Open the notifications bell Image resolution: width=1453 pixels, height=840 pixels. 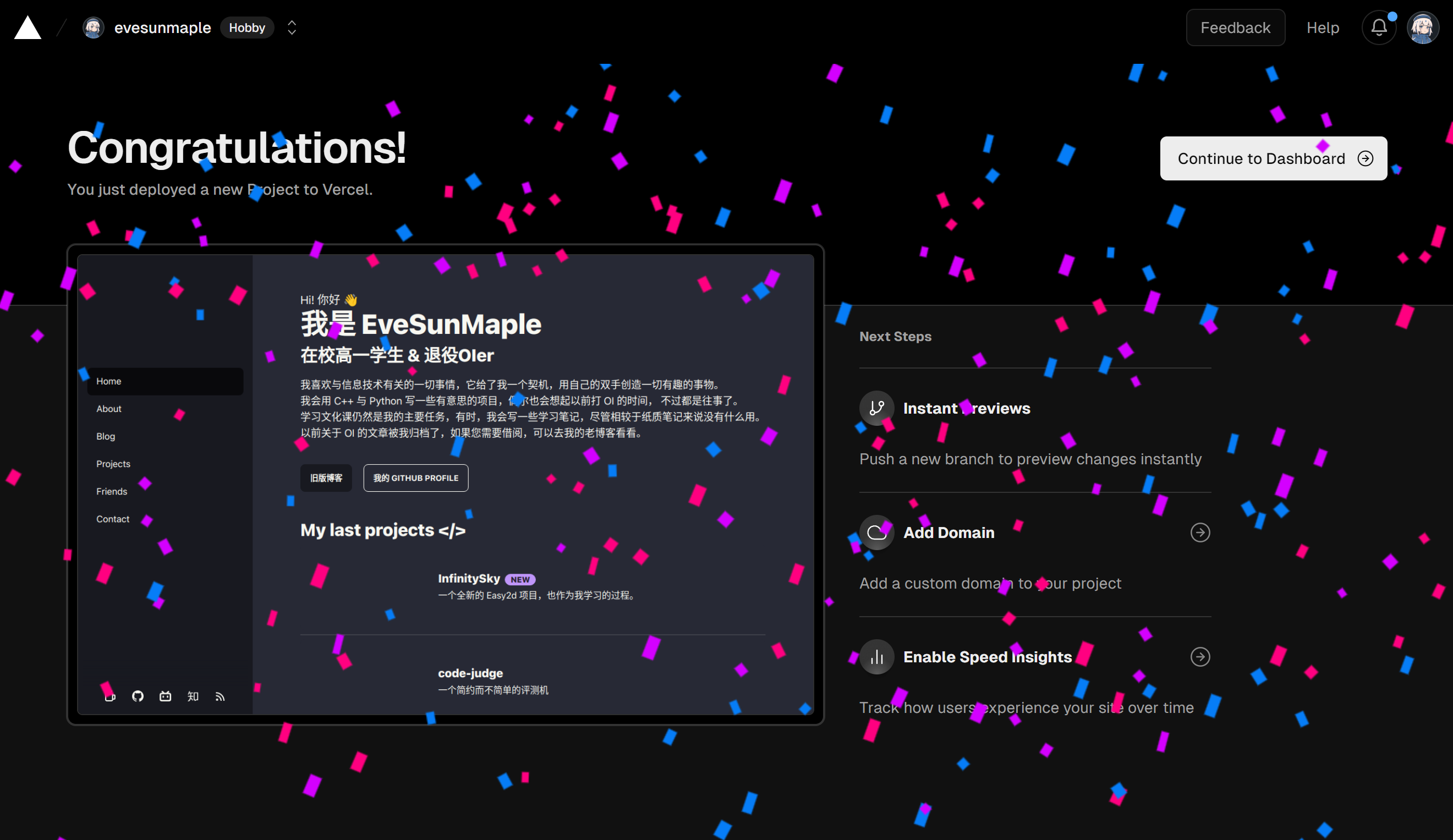coord(1379,28)
